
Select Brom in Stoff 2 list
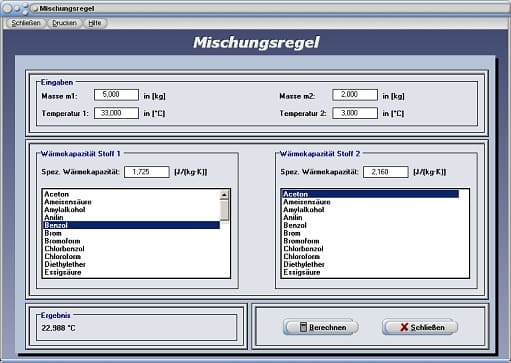pos(370,233)
